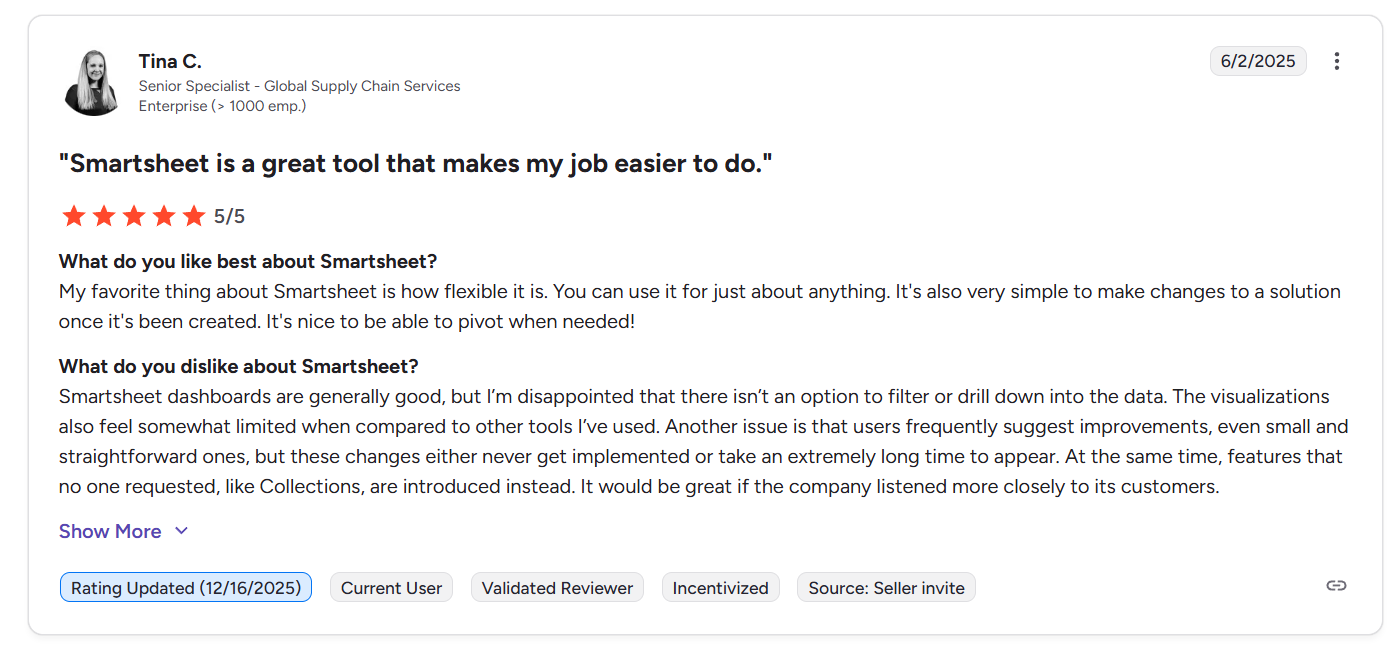Click the third rating star

point(134,216)
